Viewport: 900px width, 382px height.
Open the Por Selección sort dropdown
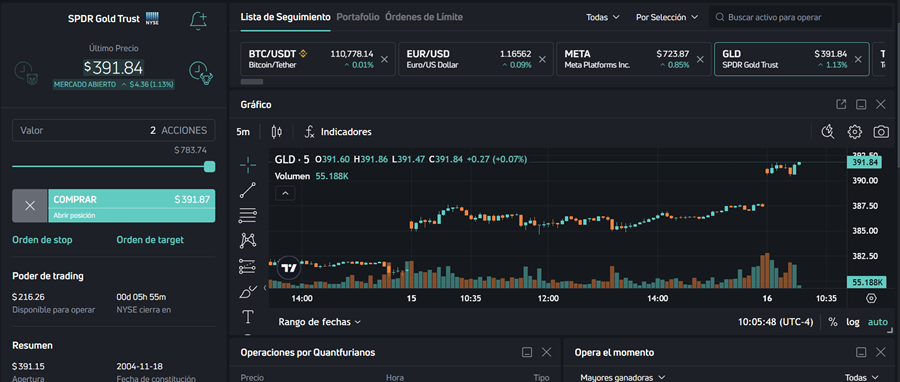667,17
